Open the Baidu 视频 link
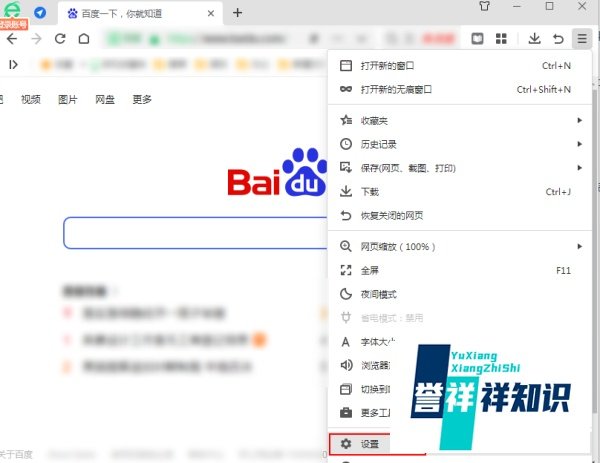This screenshot has height=463, width=600. [31, 99]
